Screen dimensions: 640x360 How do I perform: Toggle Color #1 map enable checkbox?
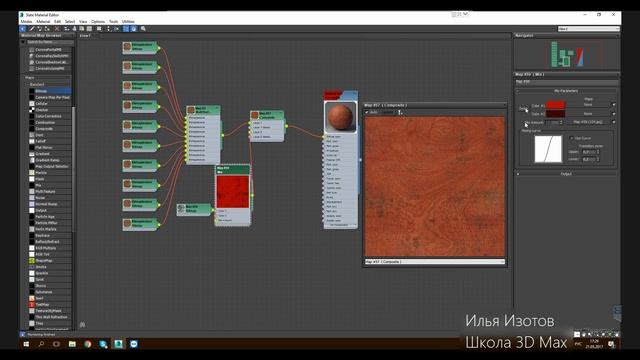tap(613, 105)
